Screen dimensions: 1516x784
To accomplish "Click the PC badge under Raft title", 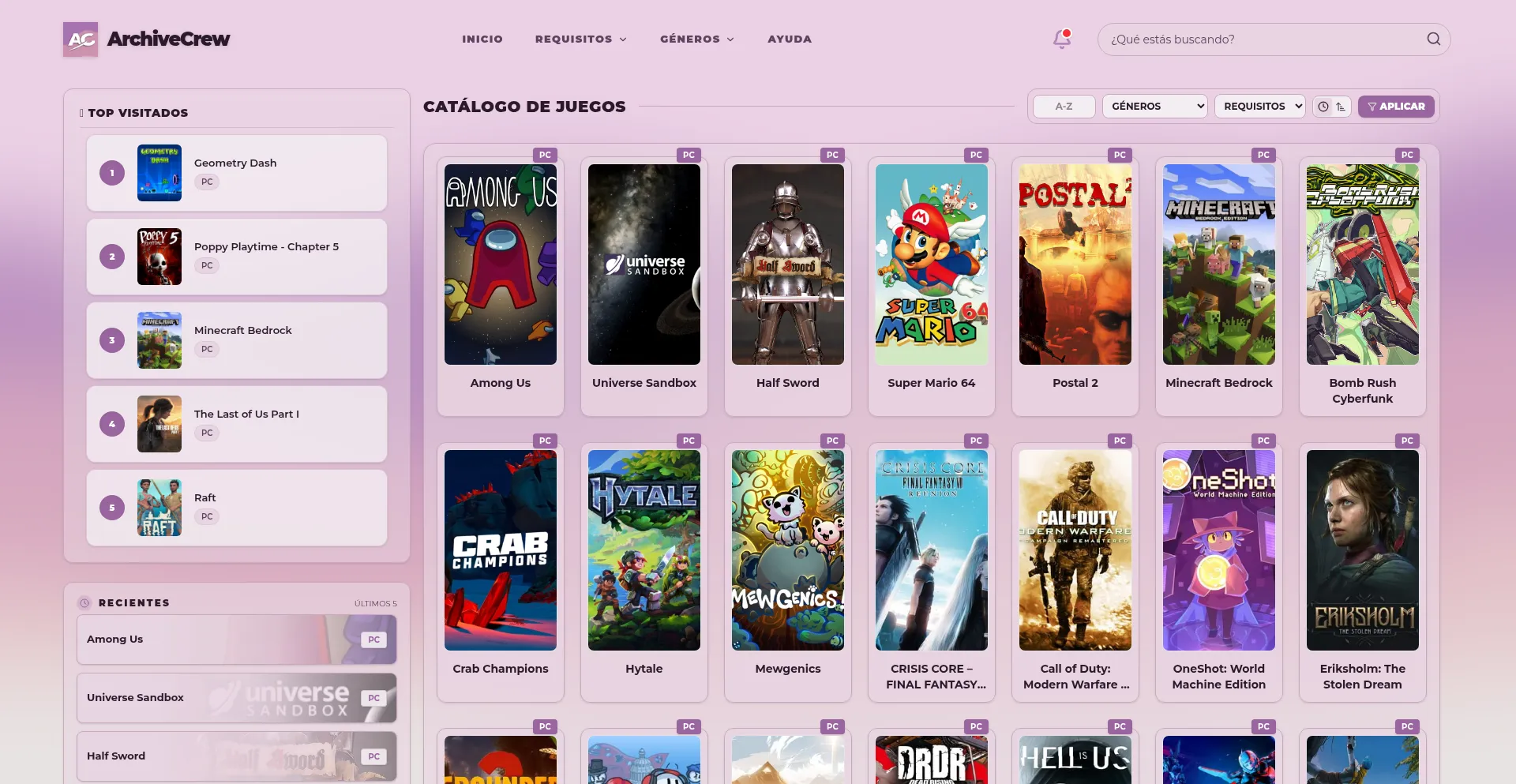I will click(x=207, y=516).
